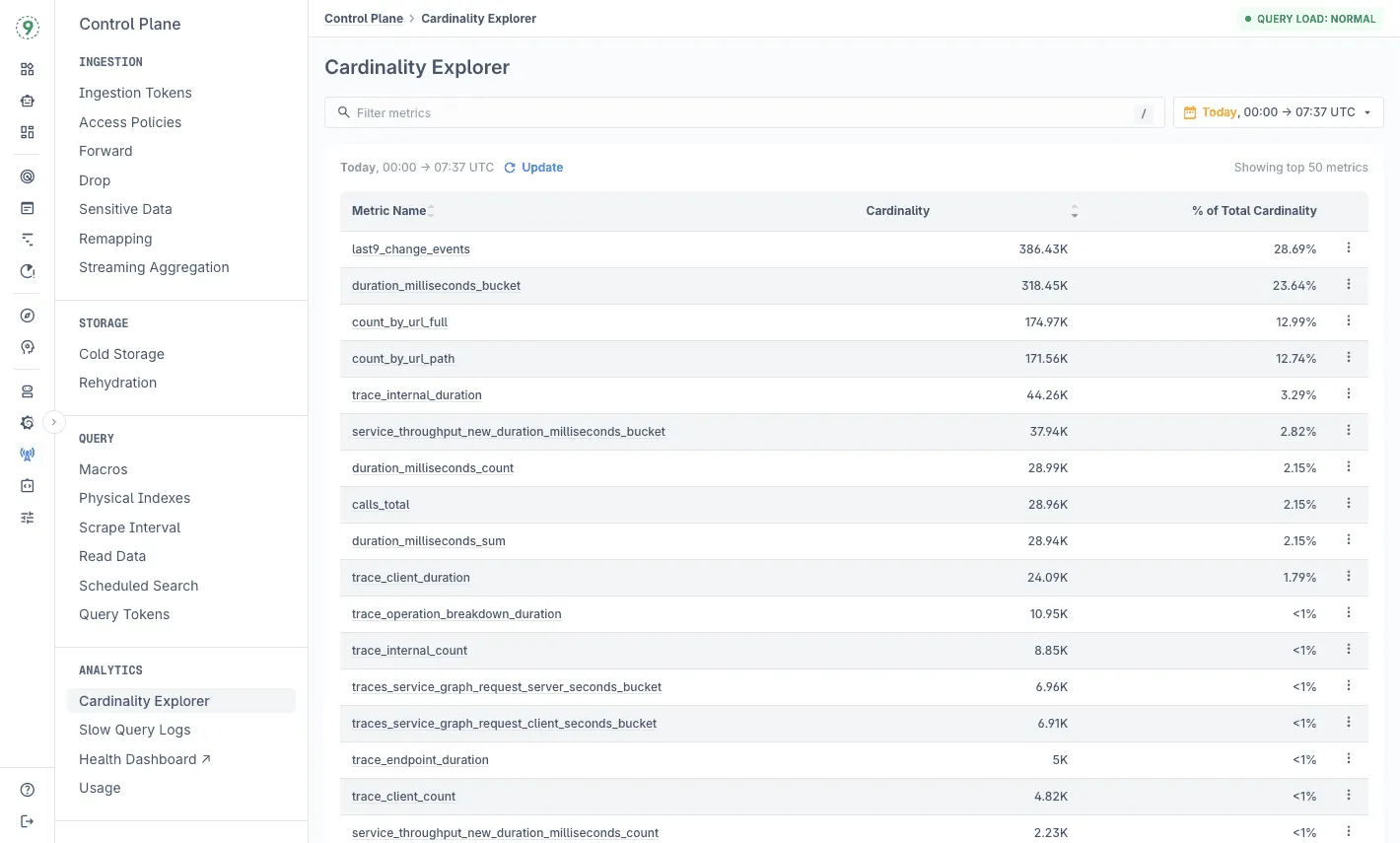This screenshot has width=1400, height=843.
Task: Click the sliders preferences icon in sidebar
Action: point(27,517)
